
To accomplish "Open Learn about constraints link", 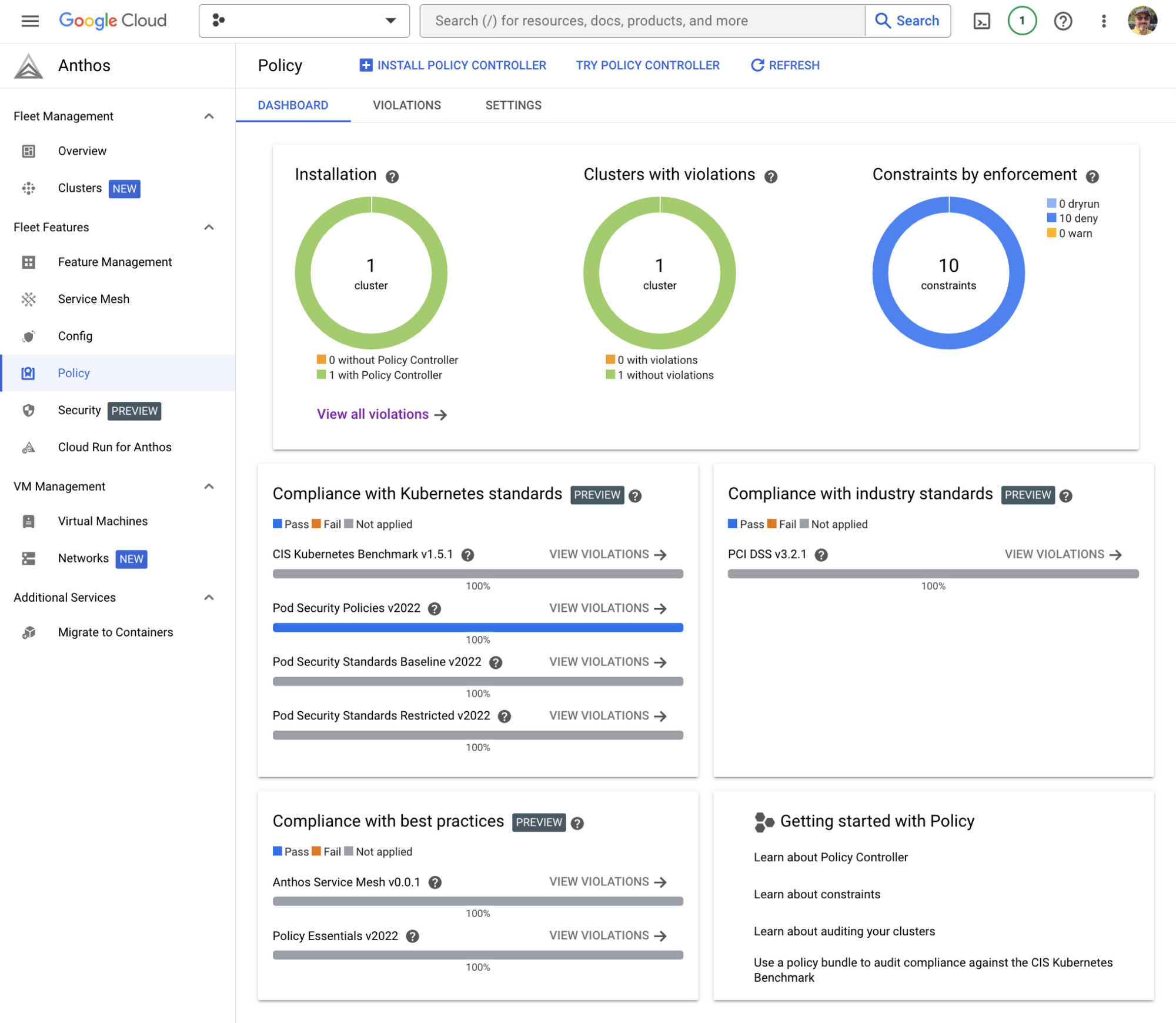I will [x=817, y=895].
